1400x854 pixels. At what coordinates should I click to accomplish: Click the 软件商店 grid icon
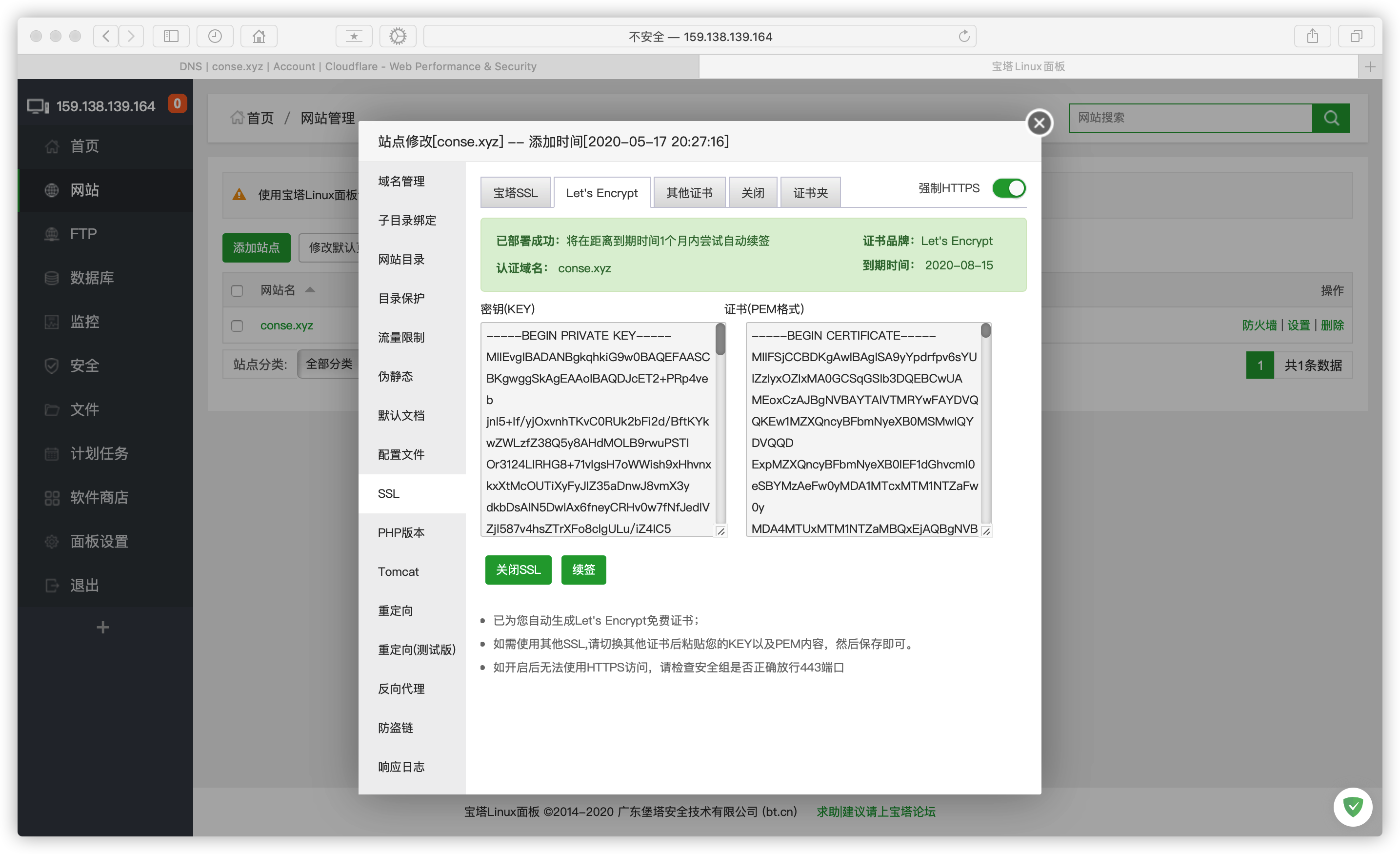(52, 497)
